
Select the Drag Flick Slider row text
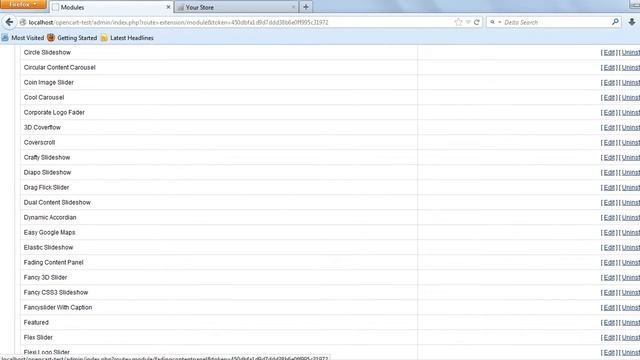click(x=46, y=188)
